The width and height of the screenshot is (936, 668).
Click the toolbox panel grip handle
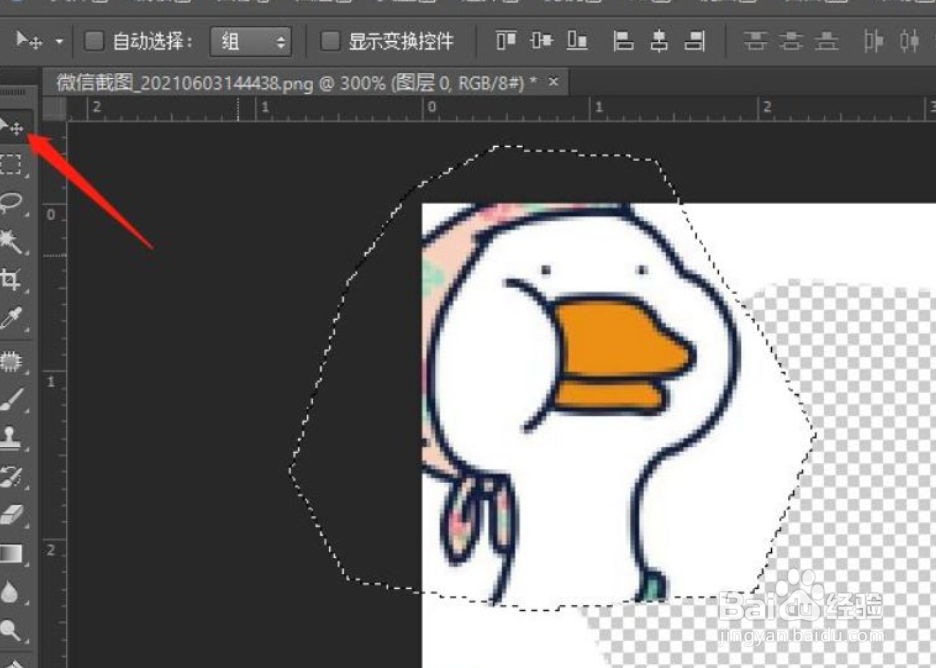13,92
